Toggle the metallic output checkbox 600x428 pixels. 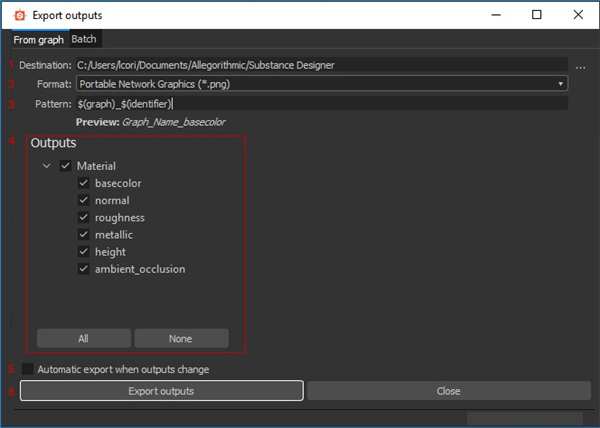pyautogui.click(x=84, y=234)
